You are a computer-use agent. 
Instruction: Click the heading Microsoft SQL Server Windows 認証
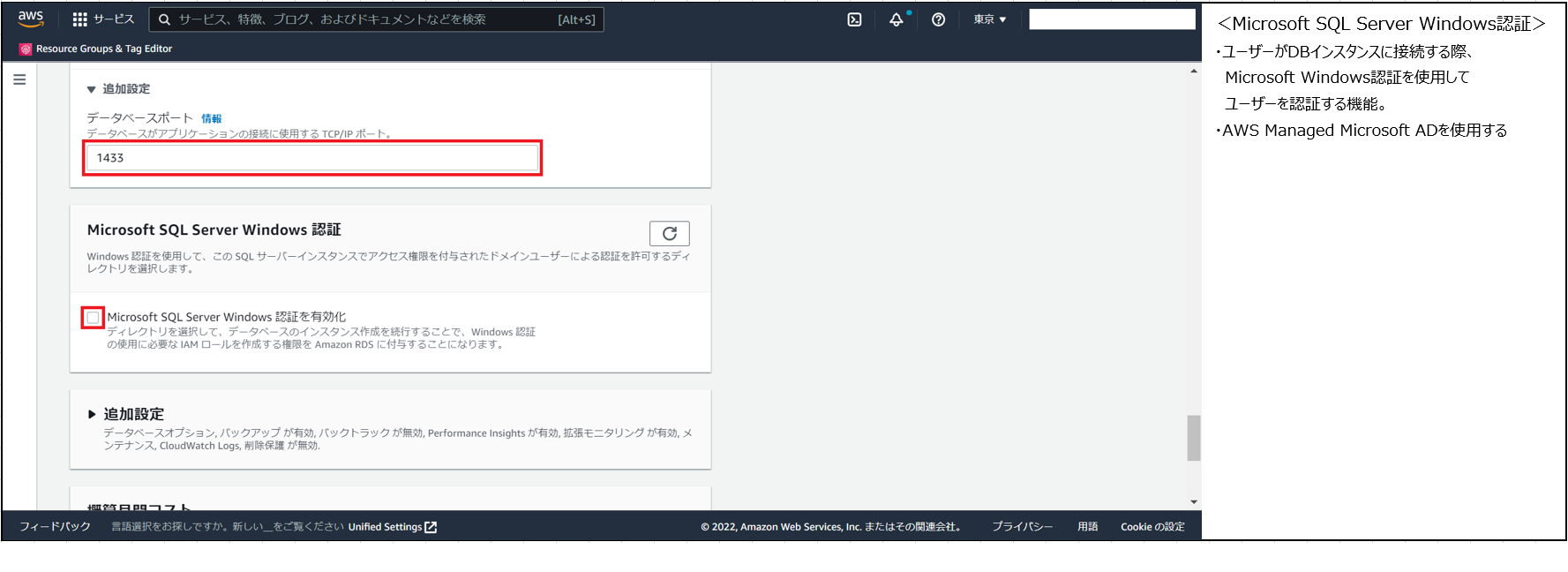coord(214,230)
